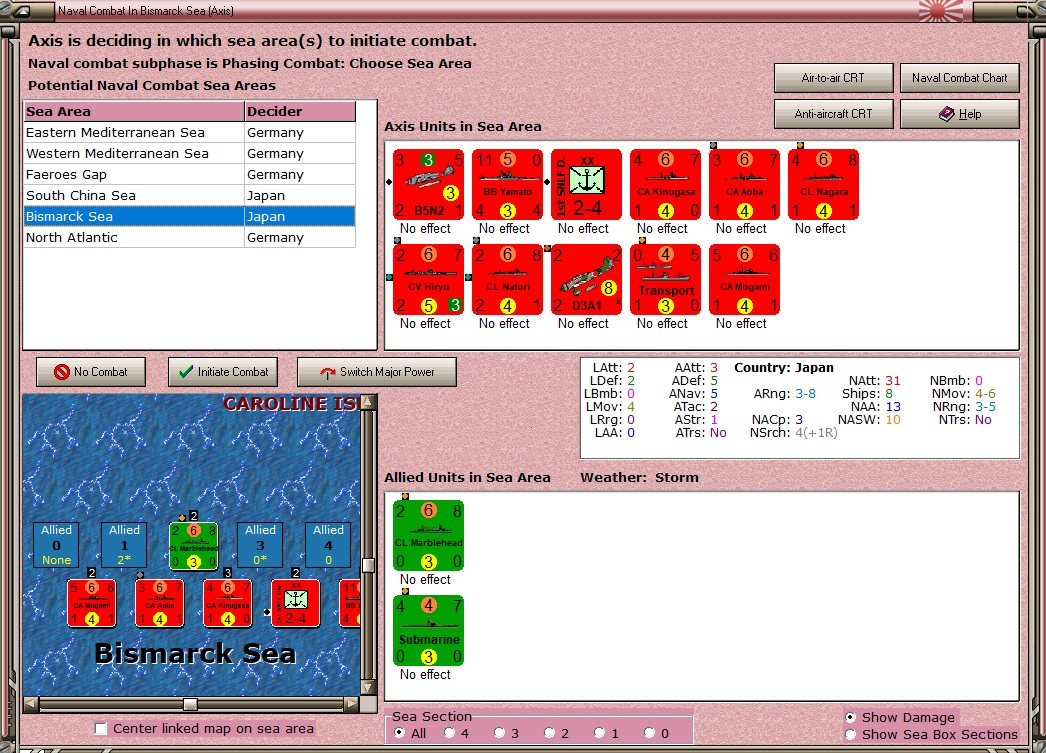Open the Help button
This screenshot has width=1046, height=753.
point(959,114)
